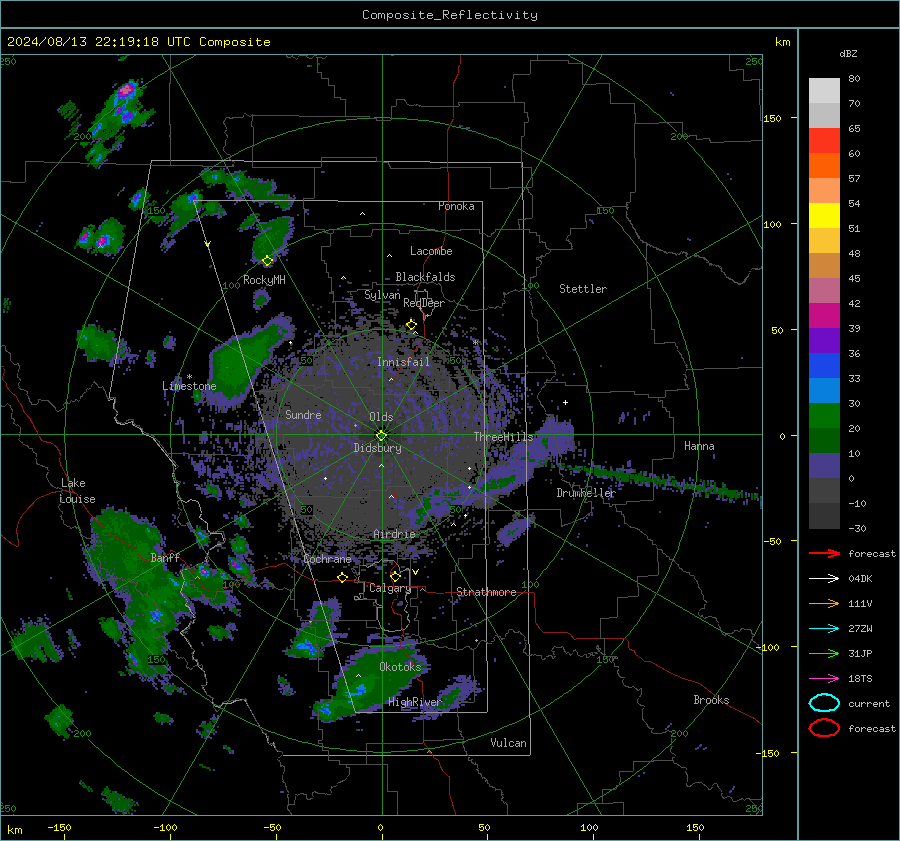This screenshot has height=841, width=900.
Task: Select the RockyMH label
Action: pos(264,280)
